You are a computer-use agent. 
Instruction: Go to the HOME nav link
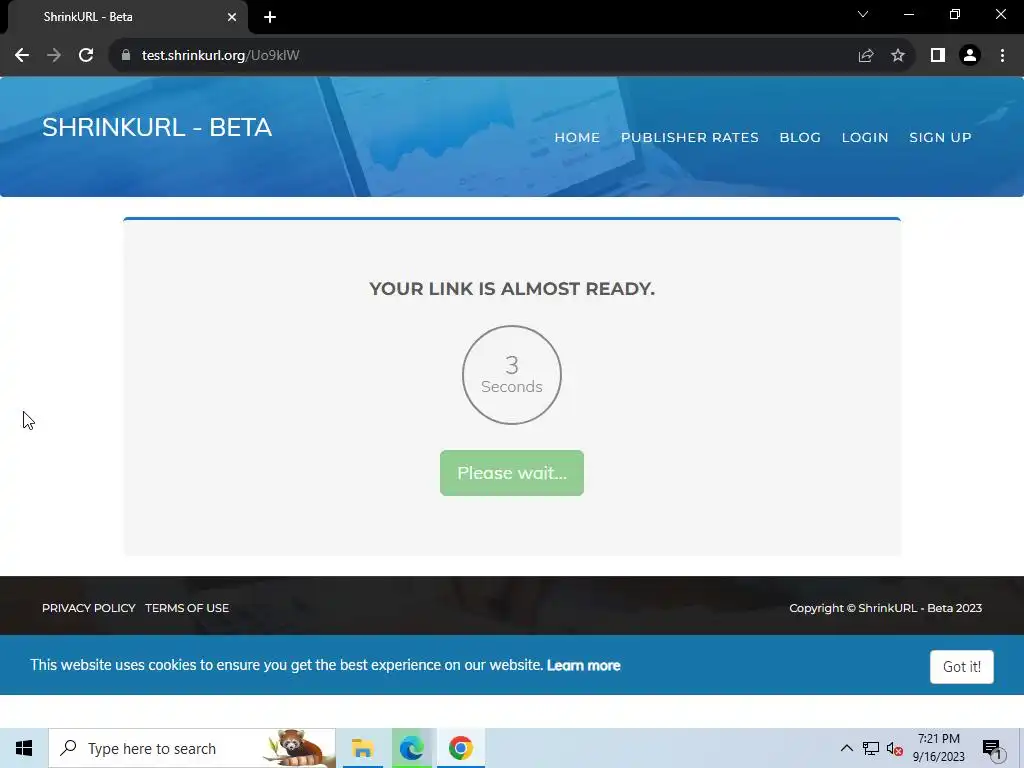pyautogui.click(x=577, y=138)
